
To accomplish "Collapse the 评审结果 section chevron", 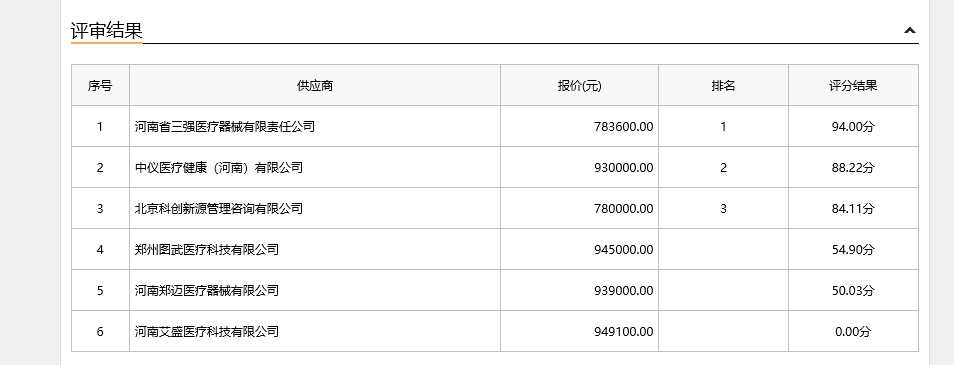I will (x=910, y=30).
